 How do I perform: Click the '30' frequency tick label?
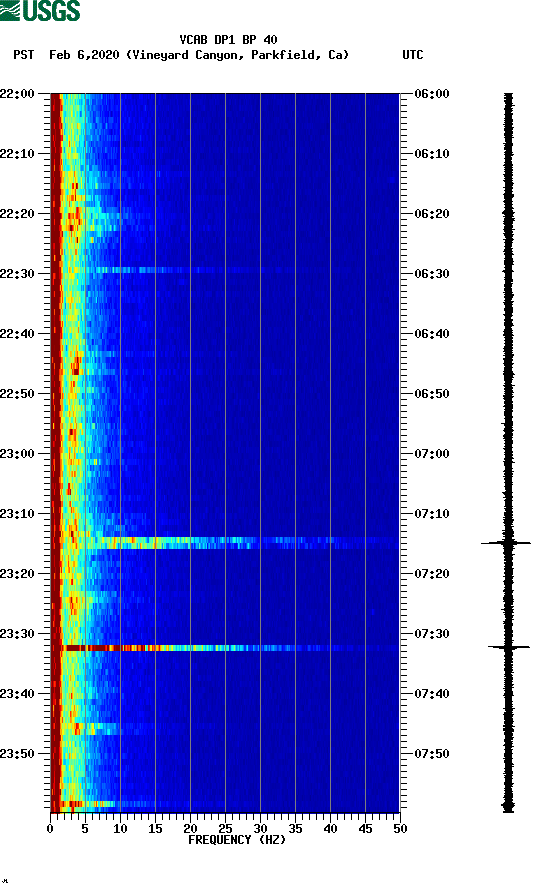coord(260,829)
